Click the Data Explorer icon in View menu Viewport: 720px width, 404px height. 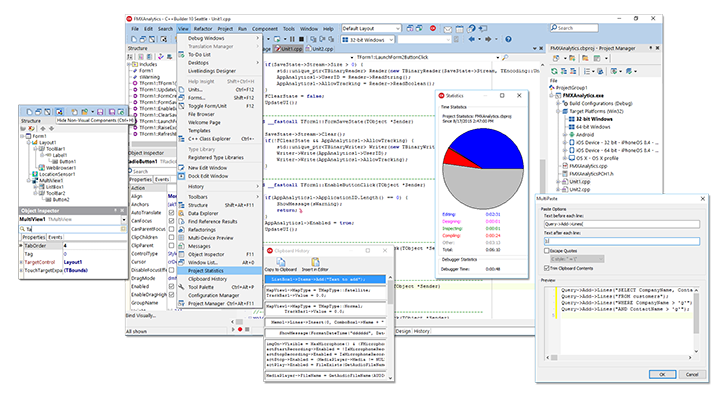coord(181,213)
